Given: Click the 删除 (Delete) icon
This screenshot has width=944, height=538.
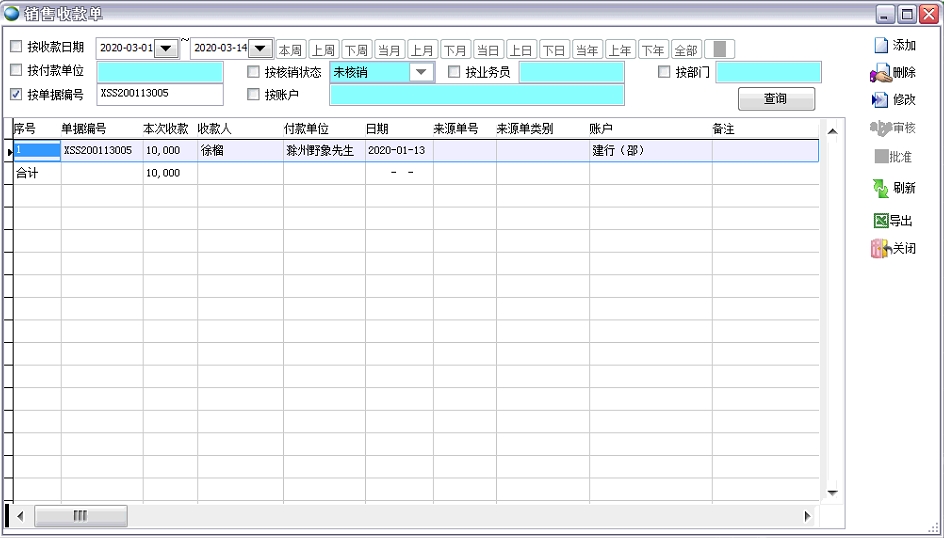Looking at the screenshot, I should coord(880,73).
